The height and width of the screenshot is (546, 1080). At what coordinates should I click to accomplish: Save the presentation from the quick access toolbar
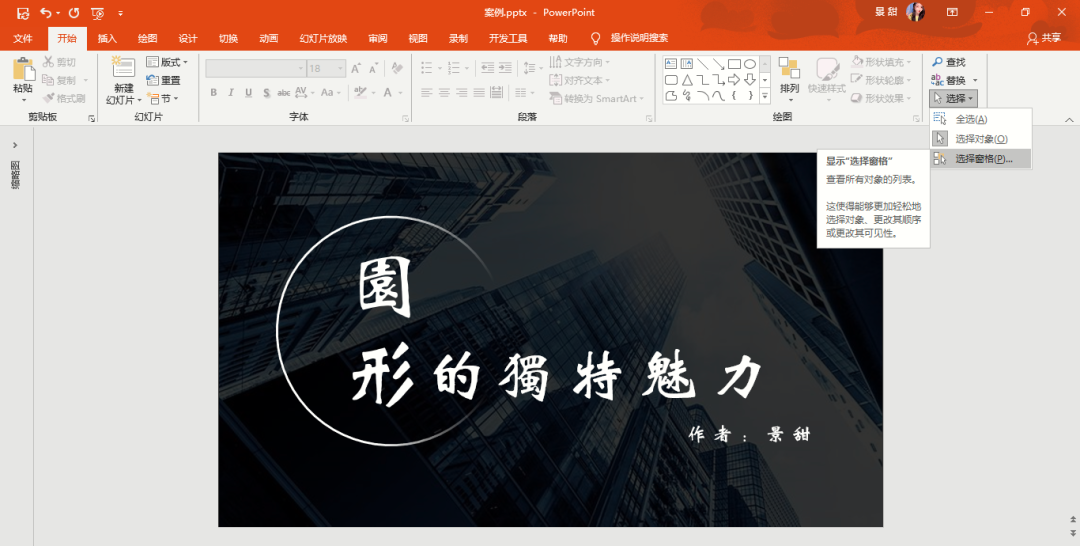click(23, 13)
